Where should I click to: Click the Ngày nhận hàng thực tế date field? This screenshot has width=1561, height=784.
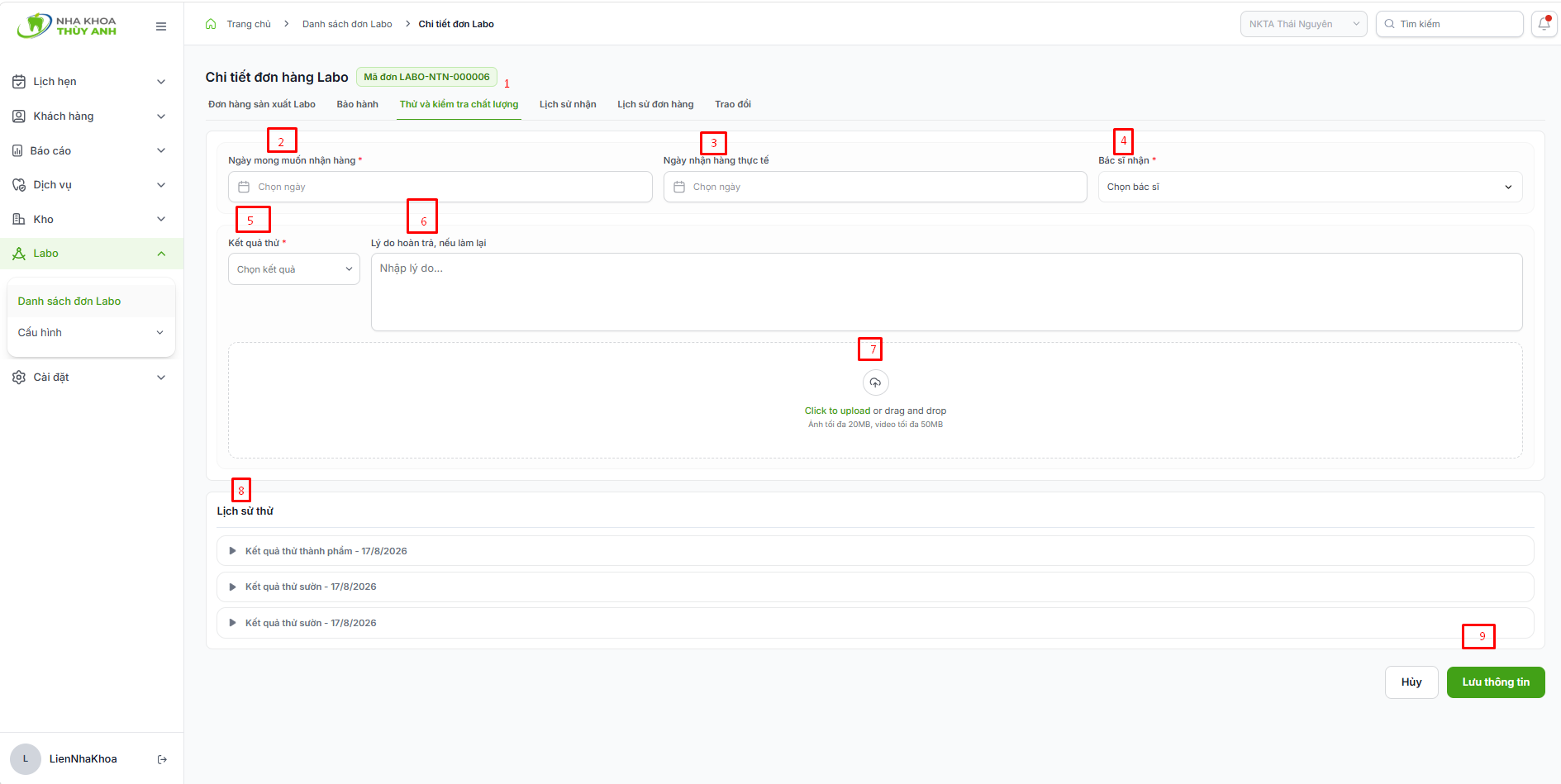pyautogui.click(x=875, y=187)
